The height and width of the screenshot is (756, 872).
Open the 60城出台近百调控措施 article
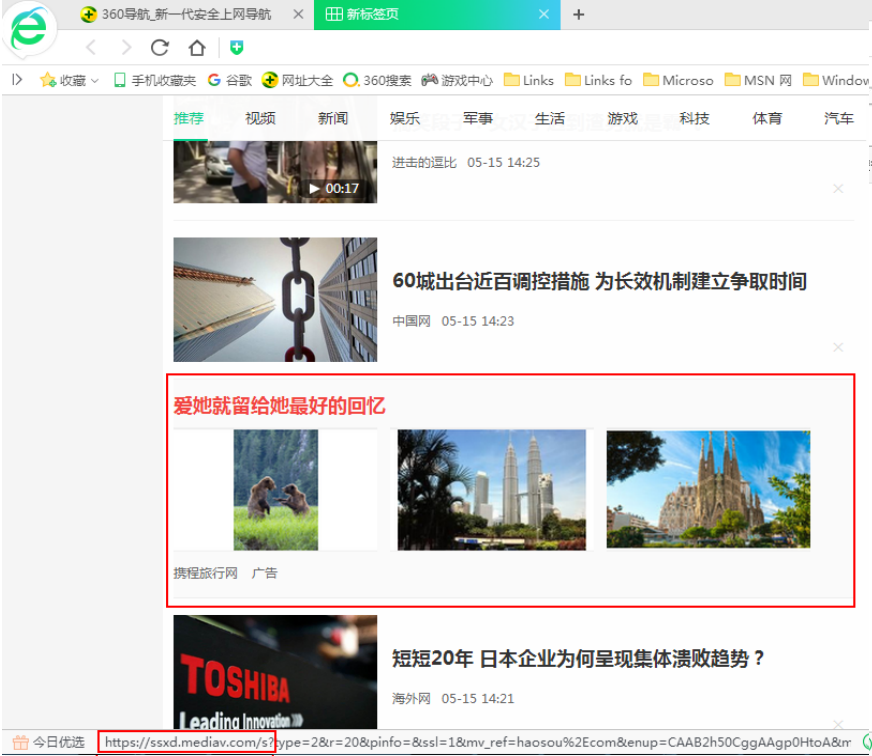pos(599,281)
